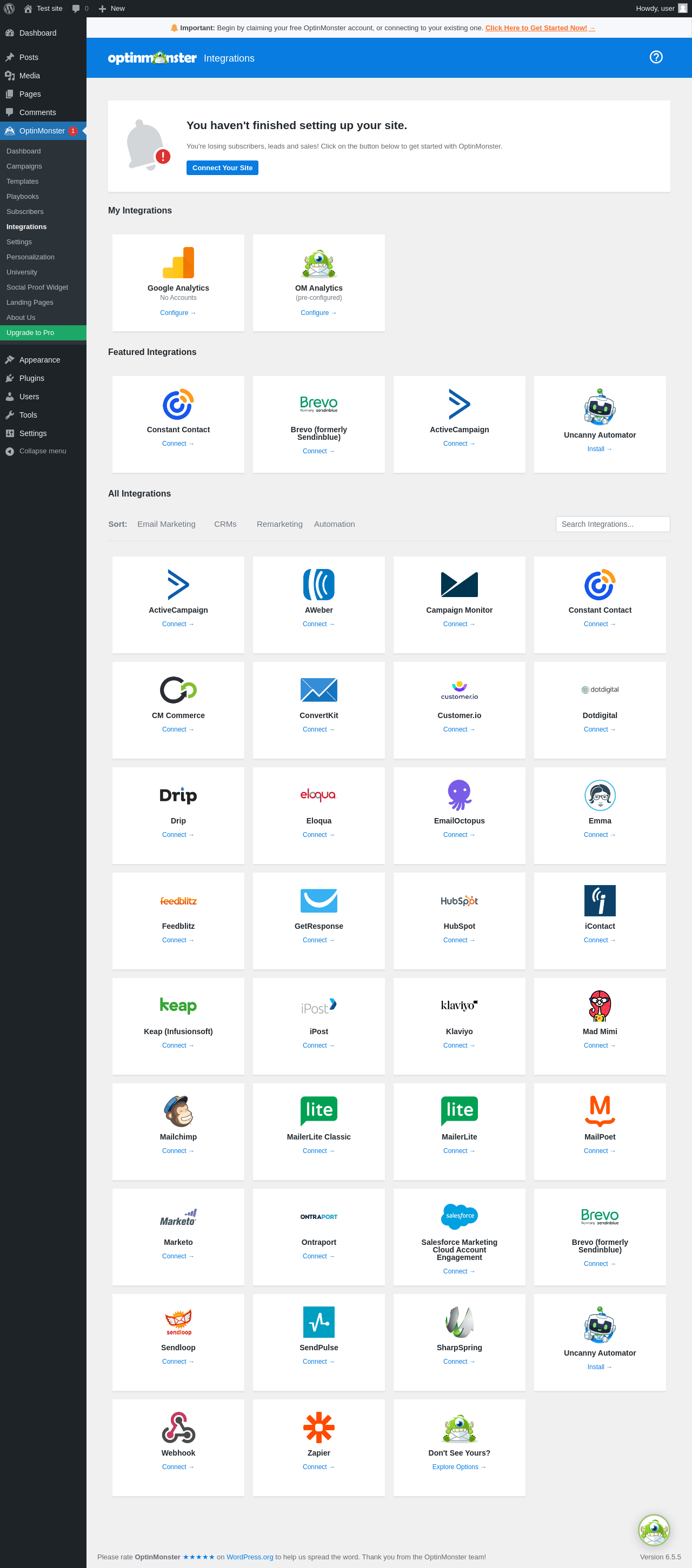
Task: Connect the Marketo integration
Action: (x=178, y=1256)
